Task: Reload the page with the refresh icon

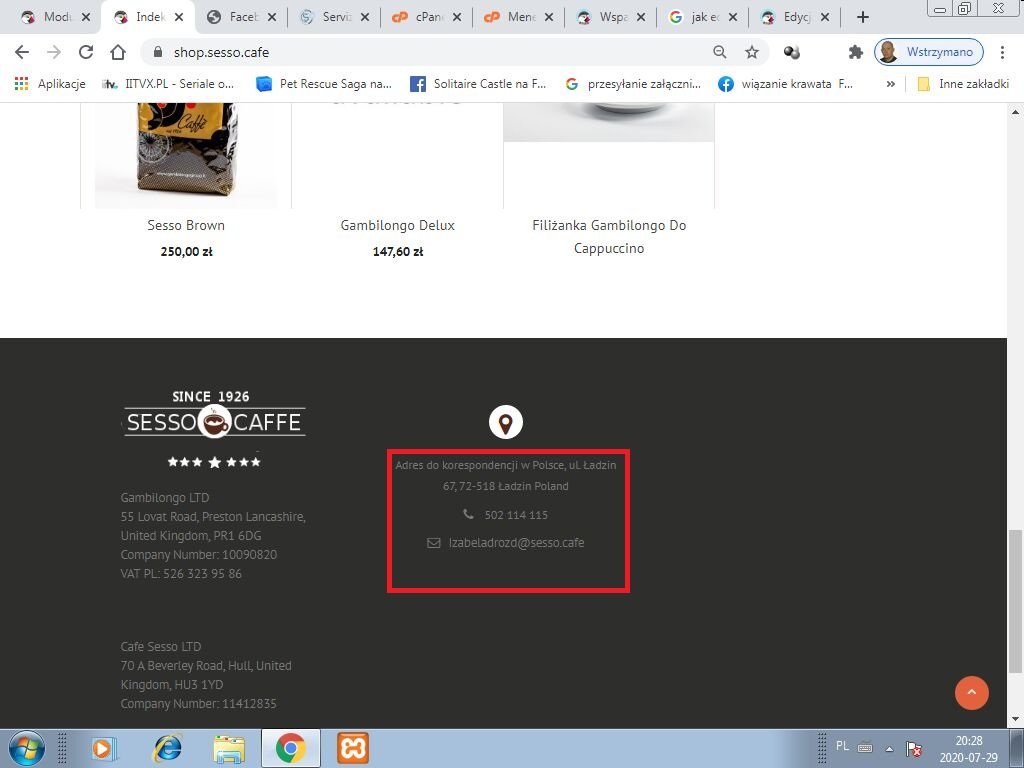Action: (x=86, y=52)
